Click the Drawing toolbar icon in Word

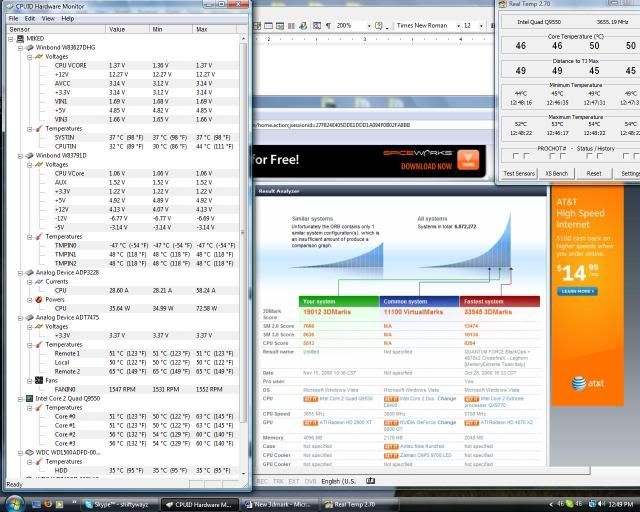point(303,26)
